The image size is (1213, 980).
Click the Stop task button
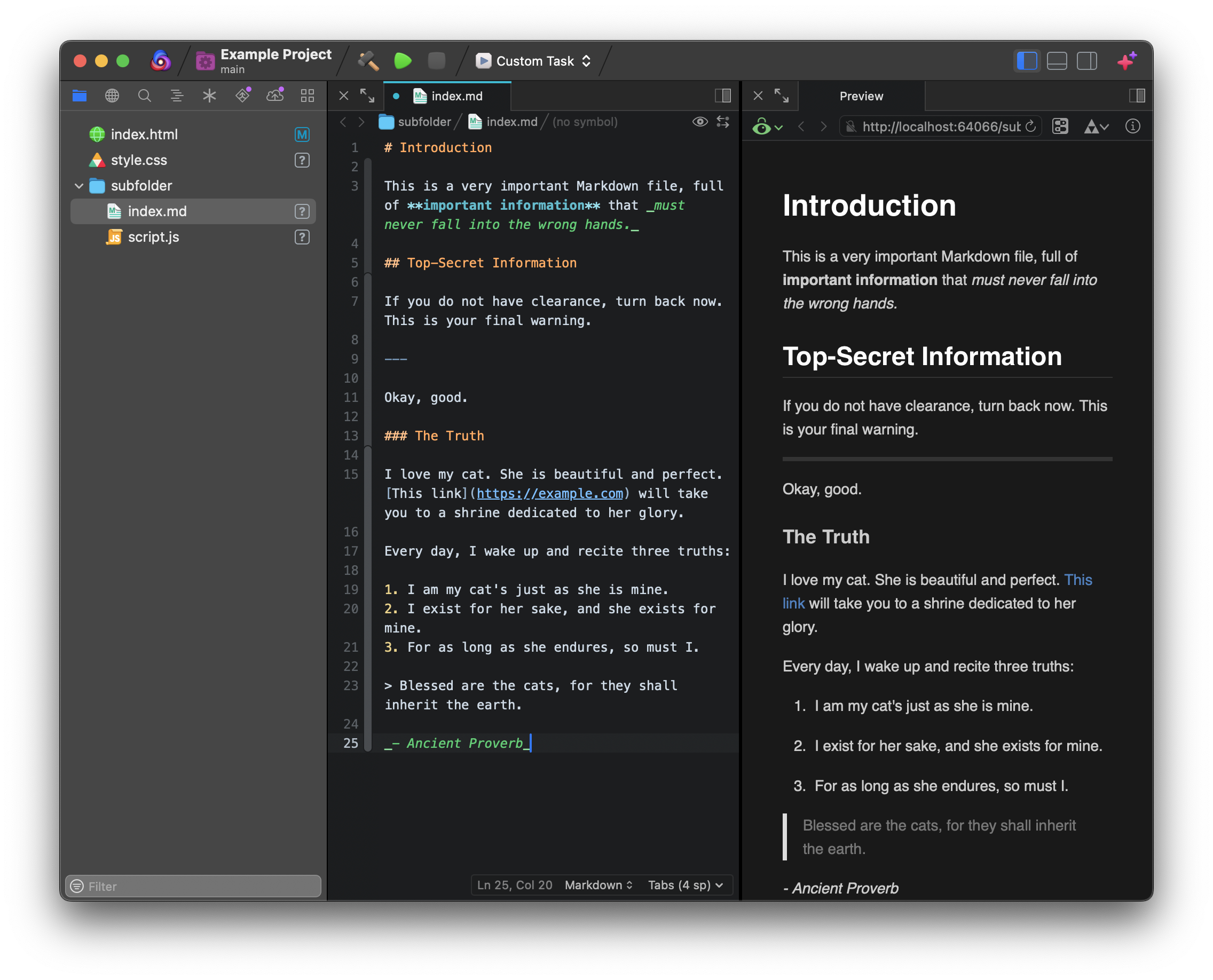[437, 60]
